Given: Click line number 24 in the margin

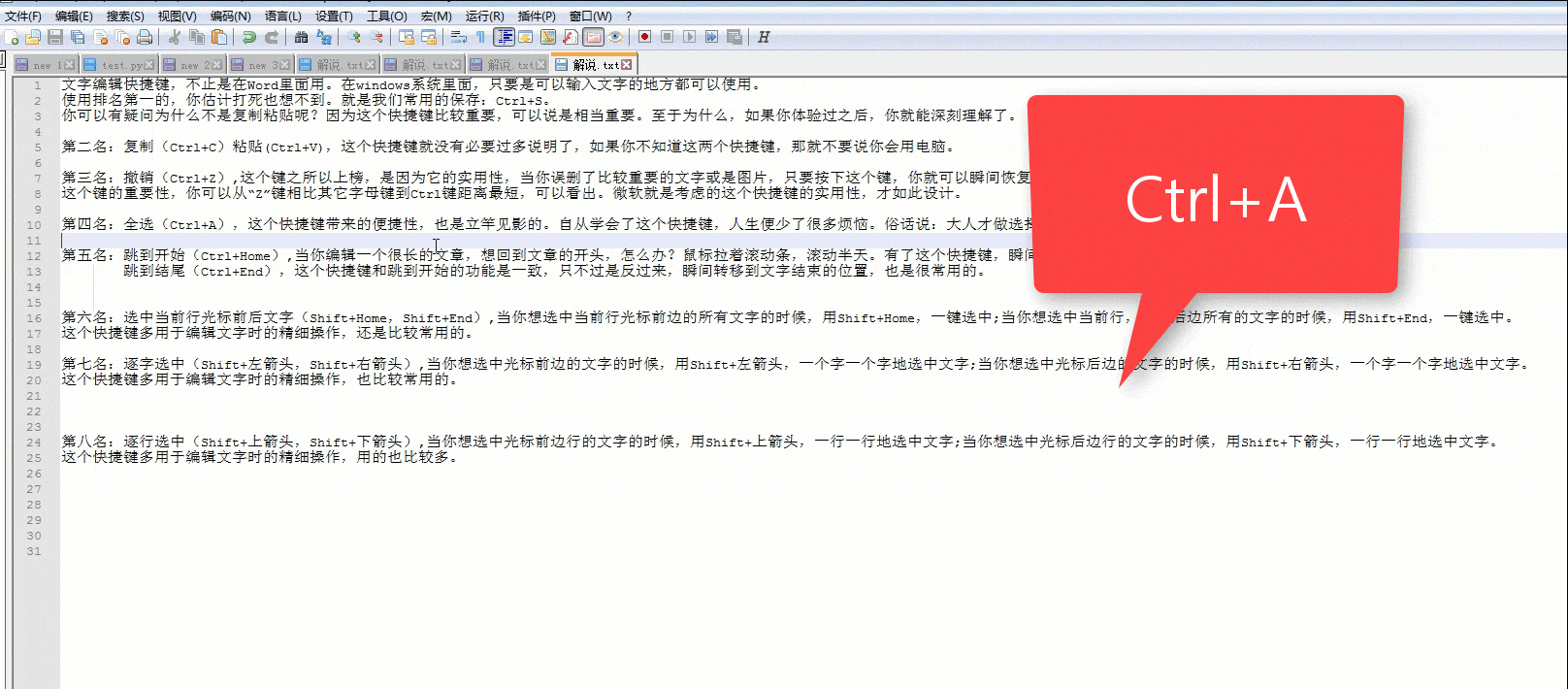Looking at the screenshot, I should (x=34, y=443).
